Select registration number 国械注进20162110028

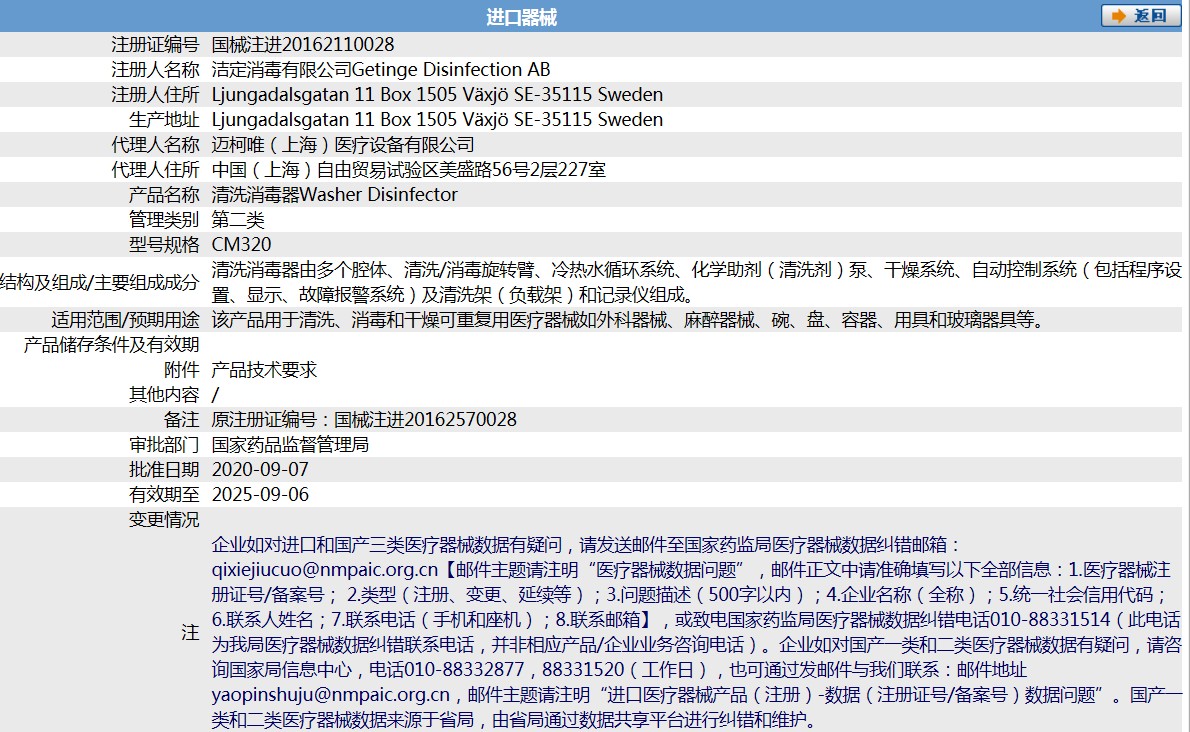(x=303, y=45)
